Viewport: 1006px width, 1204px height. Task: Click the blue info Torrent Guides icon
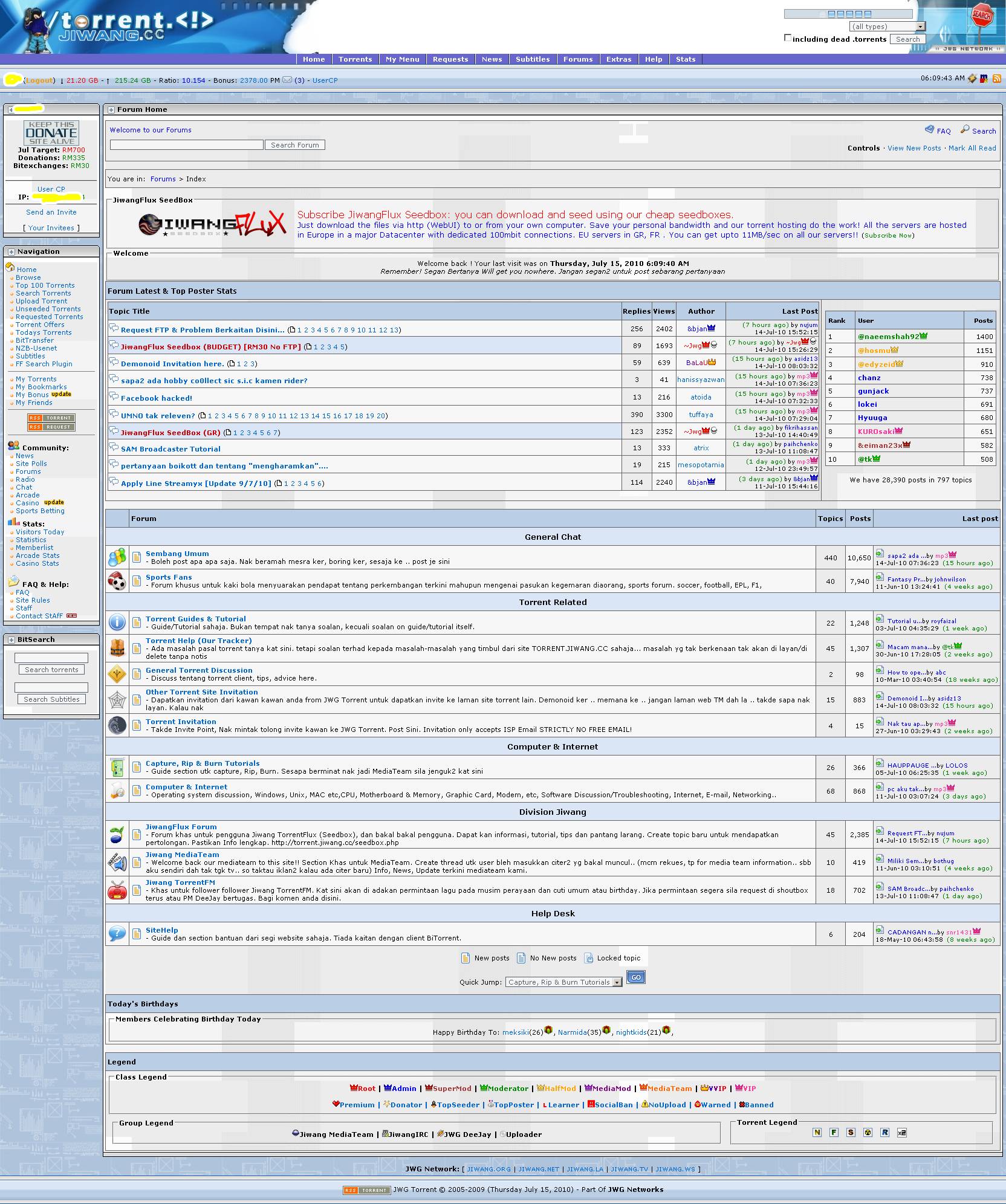coord(117,623)
